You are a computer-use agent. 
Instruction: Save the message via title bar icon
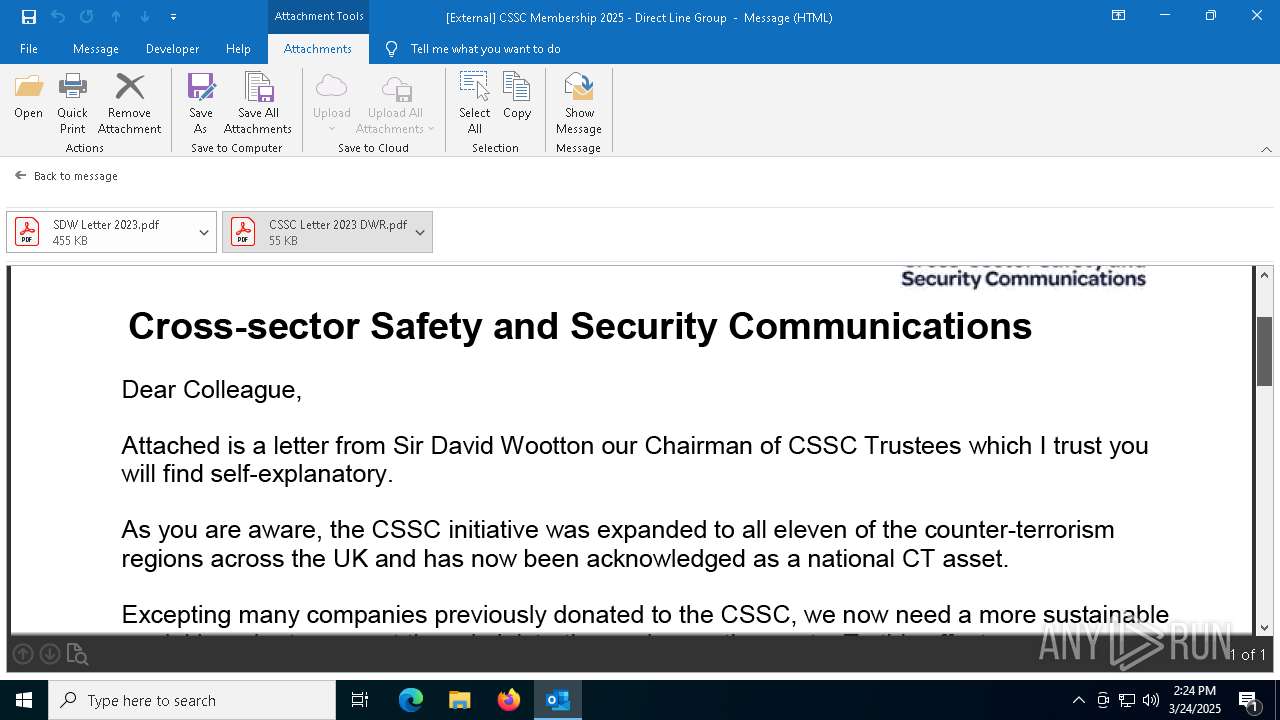click(x=29, y=17)
